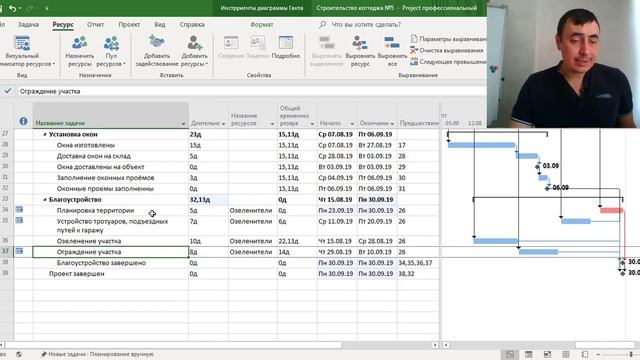Go to Next Overallocation

pos(448,62)
